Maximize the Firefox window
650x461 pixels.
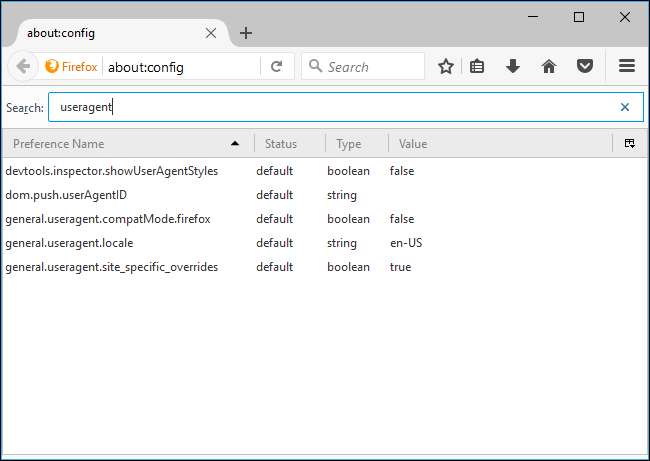[x=579, y=17]
